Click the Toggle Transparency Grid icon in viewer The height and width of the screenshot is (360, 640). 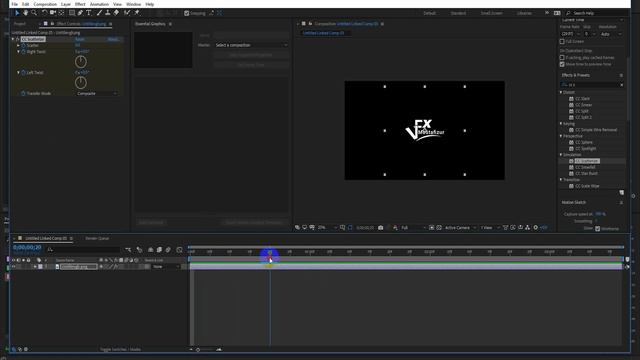pos(439,228)
